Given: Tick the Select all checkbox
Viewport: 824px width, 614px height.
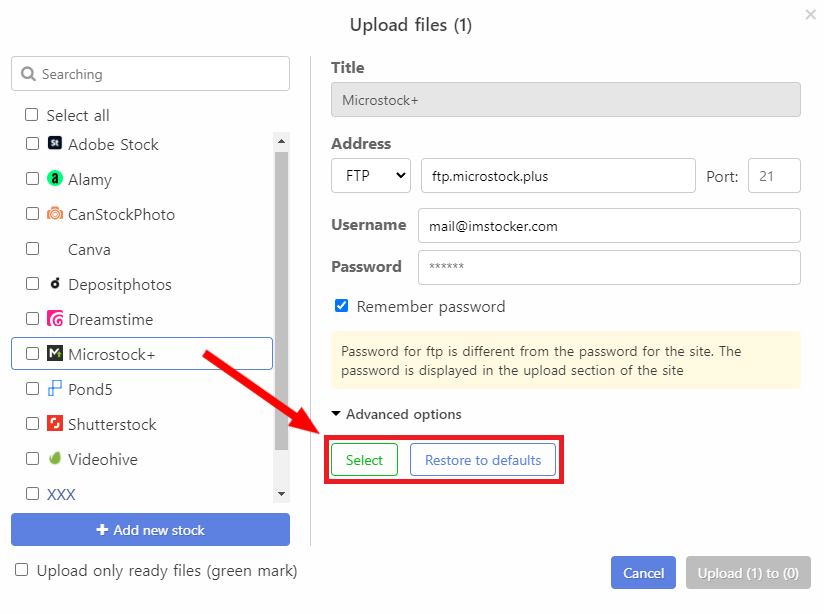Looking at the screenshot, I should click(32, 115).
